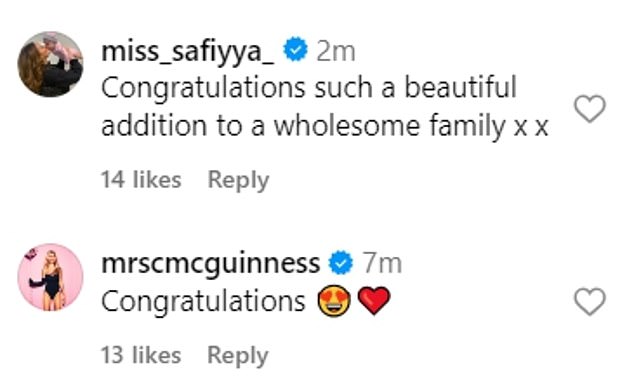Reply to the miss_safiyya_ comment
Screen dimensions: 634x391
click(x=238, y=180)
